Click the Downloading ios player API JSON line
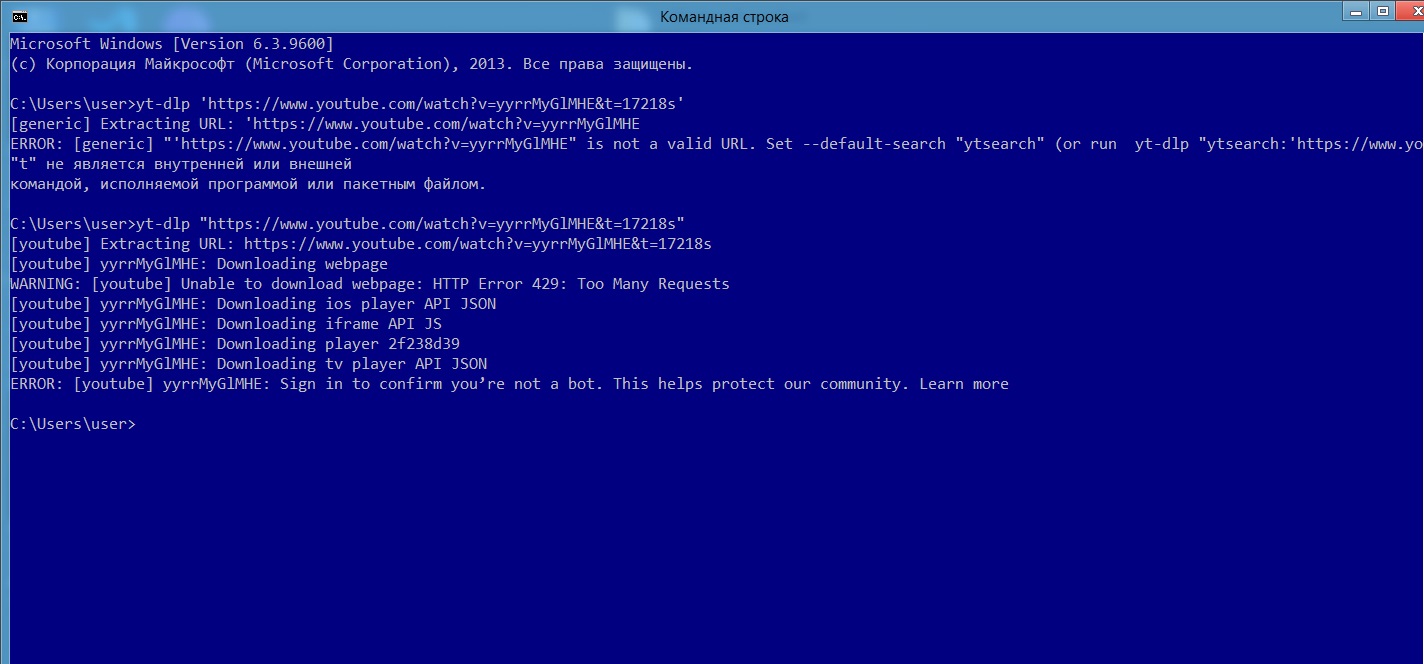This screenshot has width=1424, height=664. [x=253, y=304]
